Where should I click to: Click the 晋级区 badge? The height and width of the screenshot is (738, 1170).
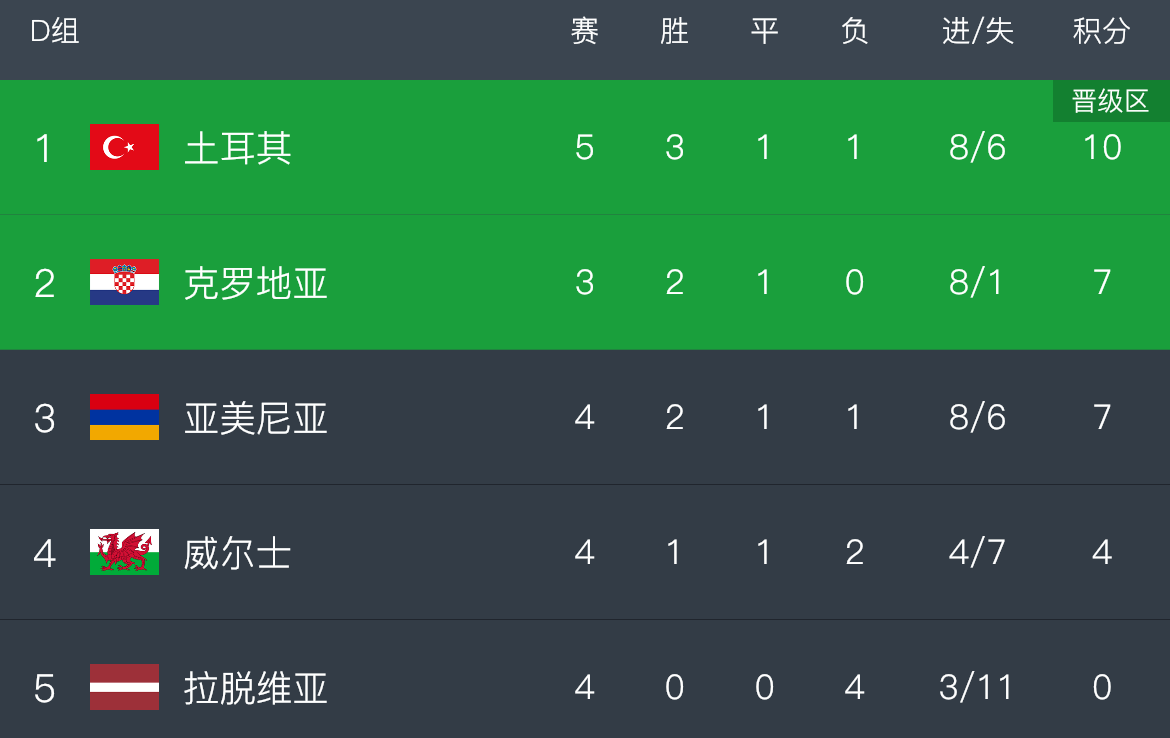click(x=1110, y=101)
